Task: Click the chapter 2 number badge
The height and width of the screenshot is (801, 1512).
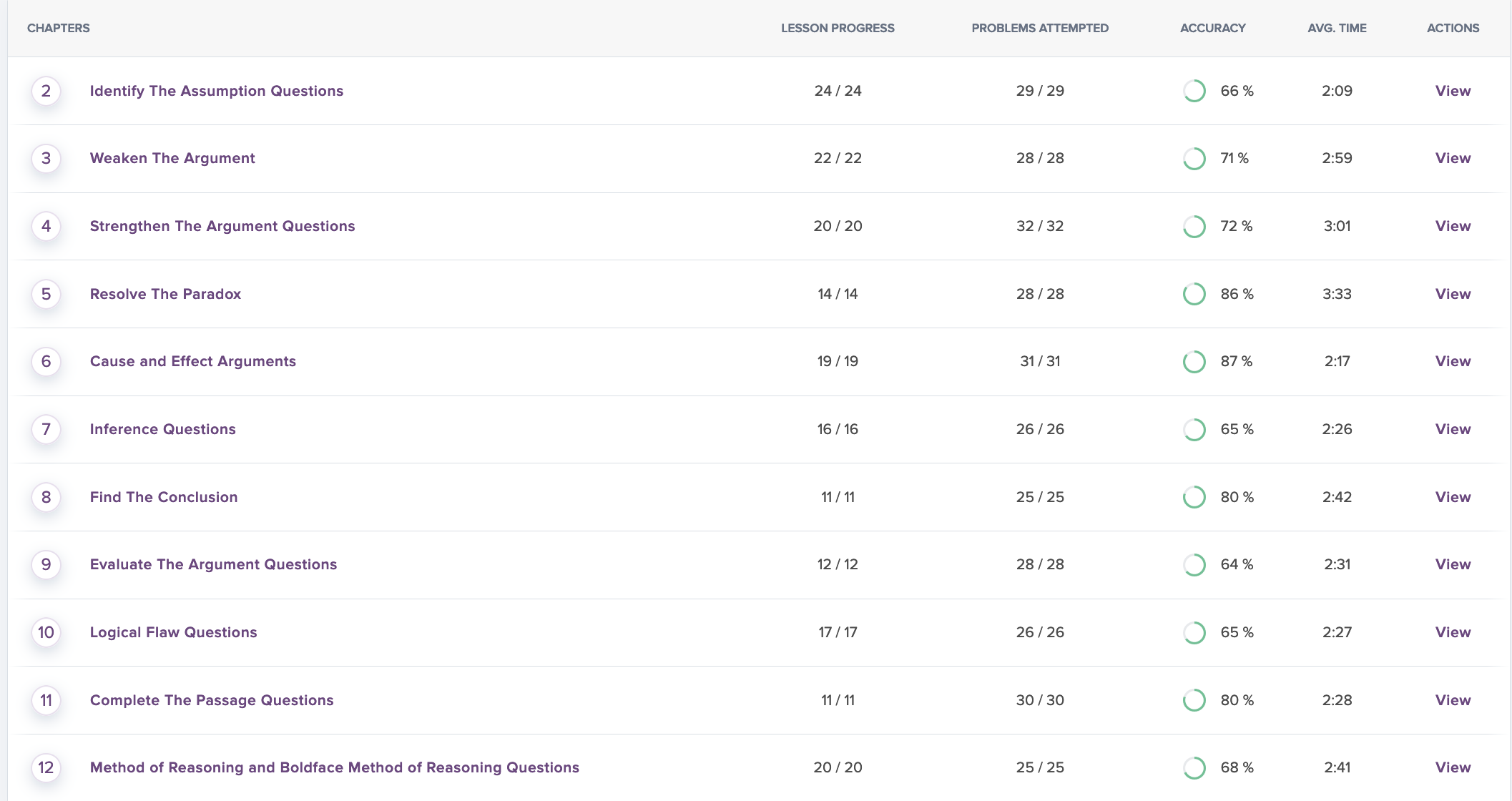Action: tap(46, 91)
